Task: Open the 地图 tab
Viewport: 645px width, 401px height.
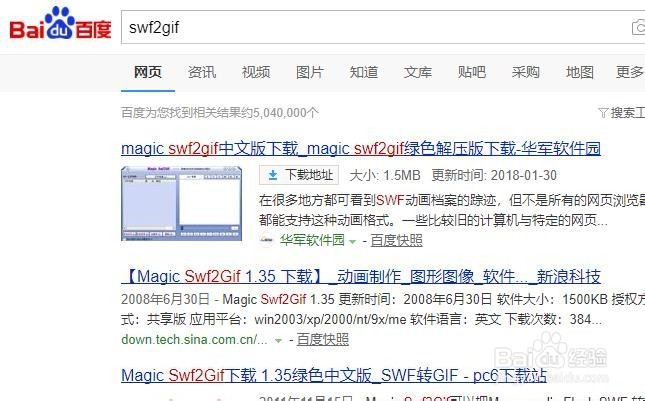Action: [580, 72]
